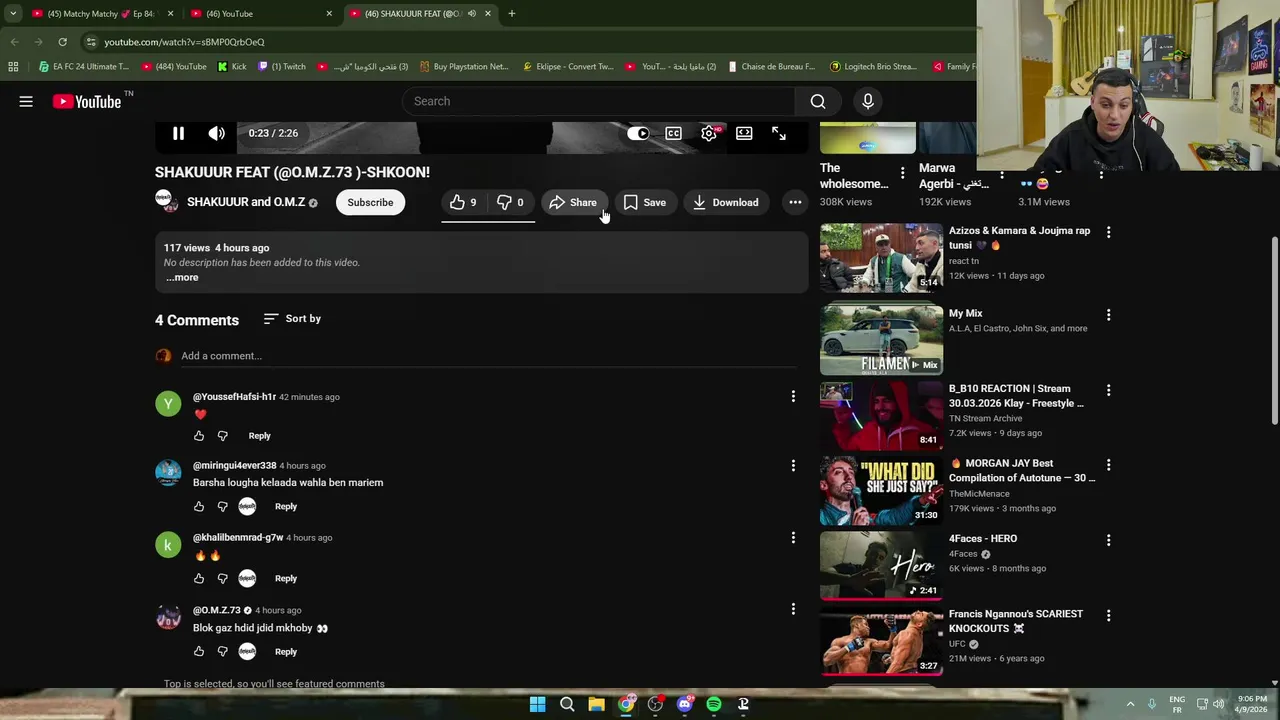Save video to playlist

coord(644,202)
